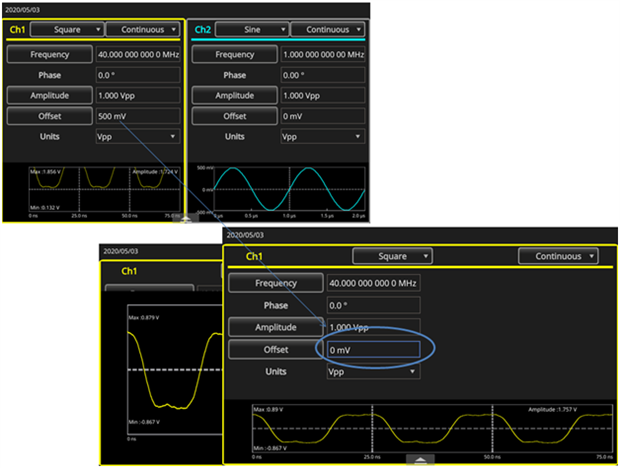
Task: Edit Ch1 offset 500 mV field
Action: (x=138, y=116)
